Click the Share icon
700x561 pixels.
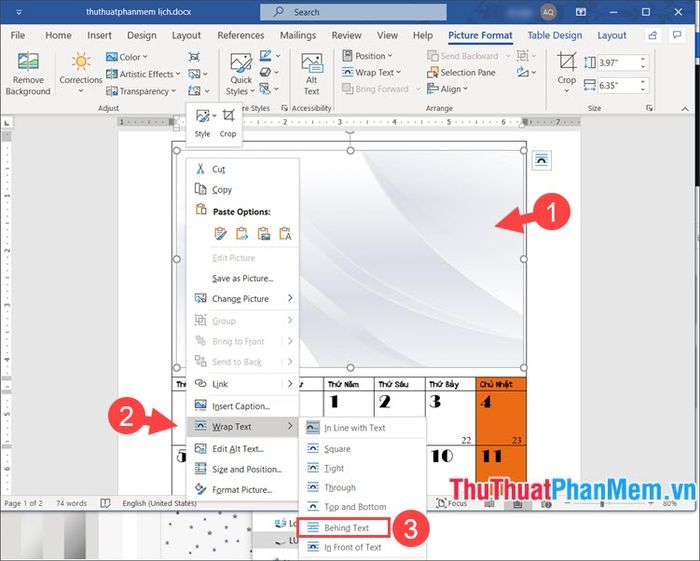(653, 35)
